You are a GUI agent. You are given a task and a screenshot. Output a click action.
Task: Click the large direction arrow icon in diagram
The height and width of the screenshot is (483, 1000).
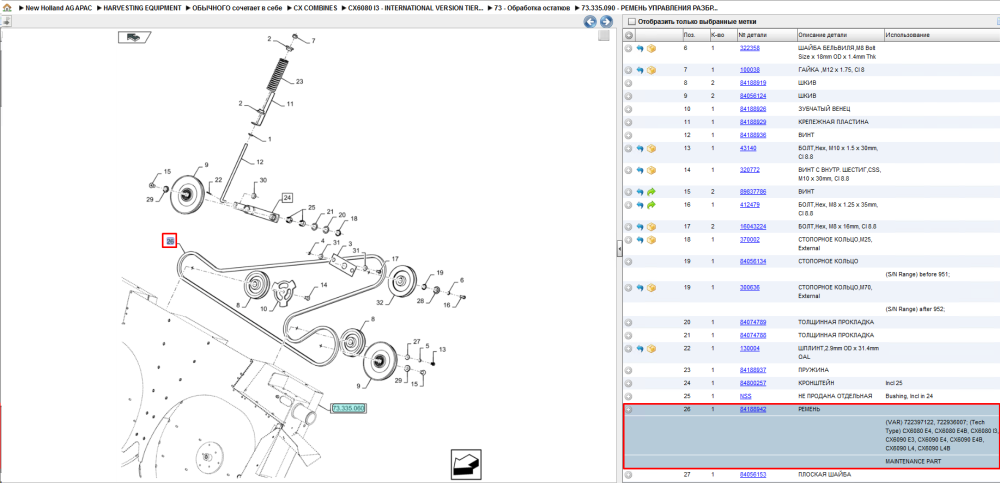point(466,464)
